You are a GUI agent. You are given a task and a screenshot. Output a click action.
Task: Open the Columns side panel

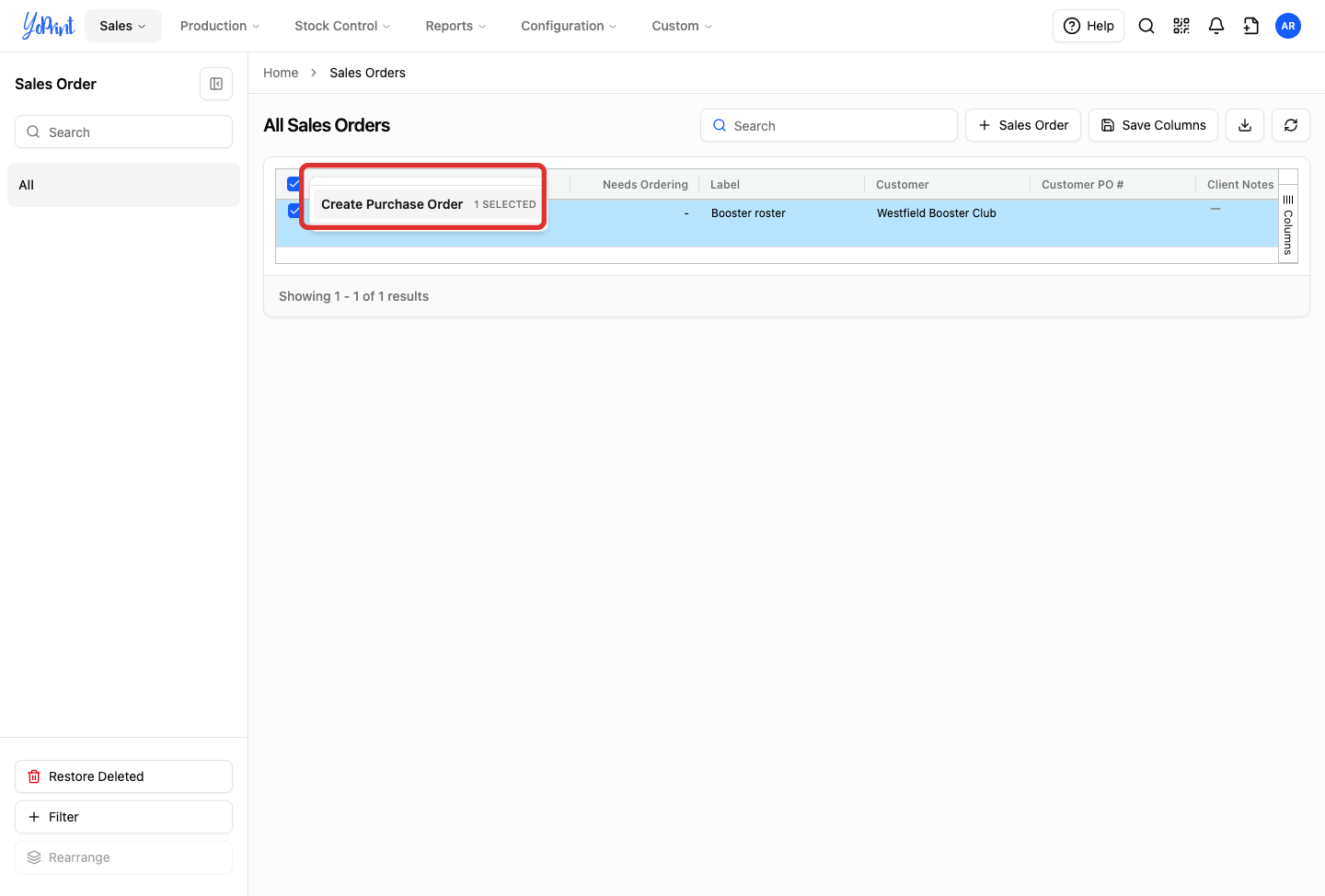pyautogui.click(x=1288, y=224)
